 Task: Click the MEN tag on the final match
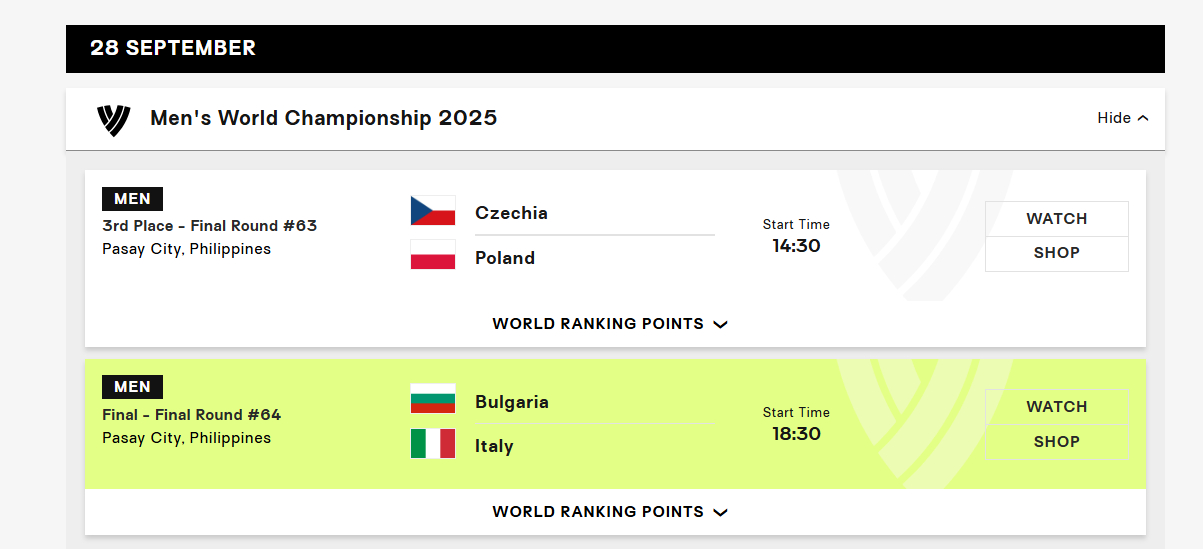132,387
